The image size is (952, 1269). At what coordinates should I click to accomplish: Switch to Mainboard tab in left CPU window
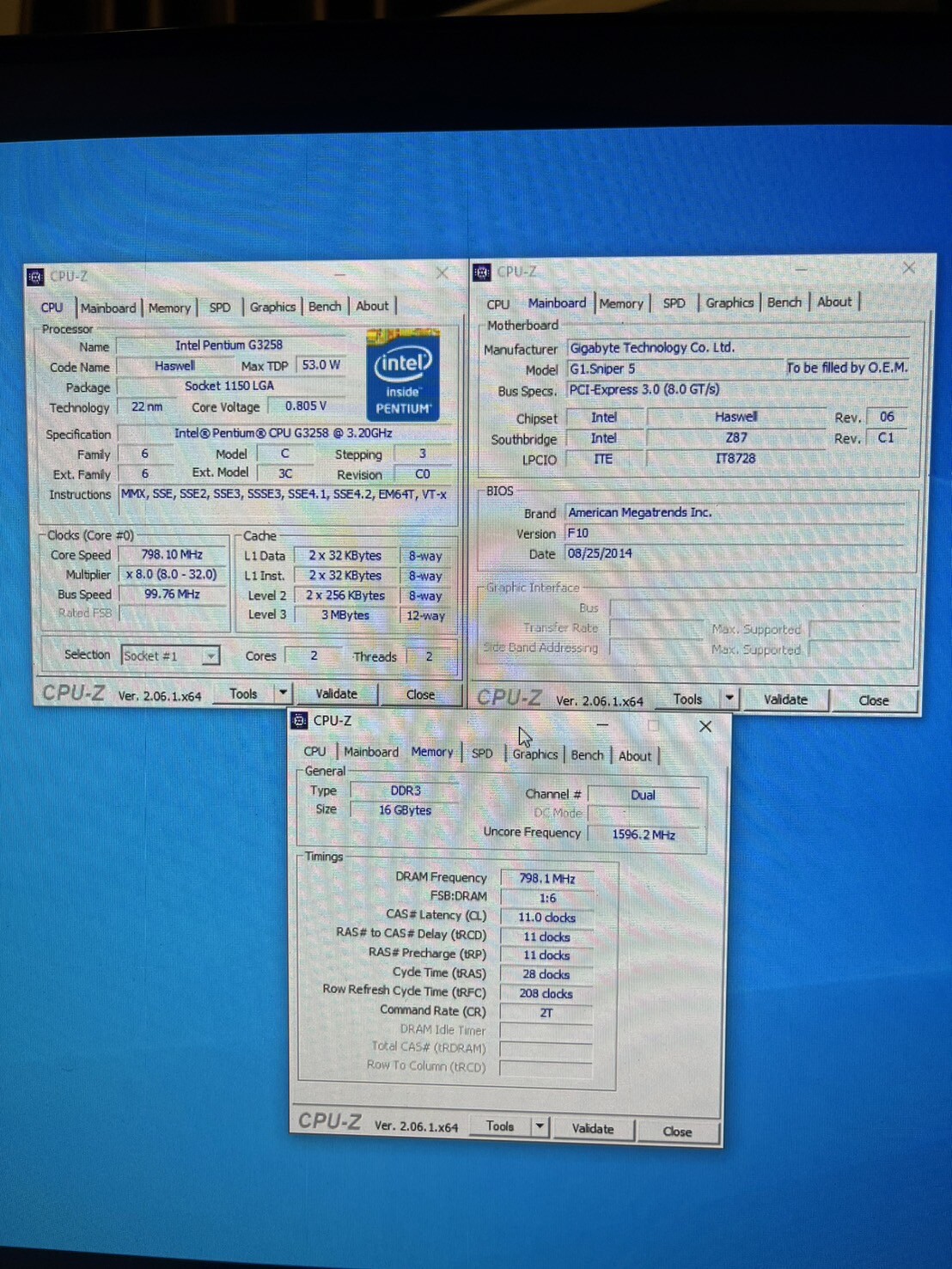click(x=108, y=308)
